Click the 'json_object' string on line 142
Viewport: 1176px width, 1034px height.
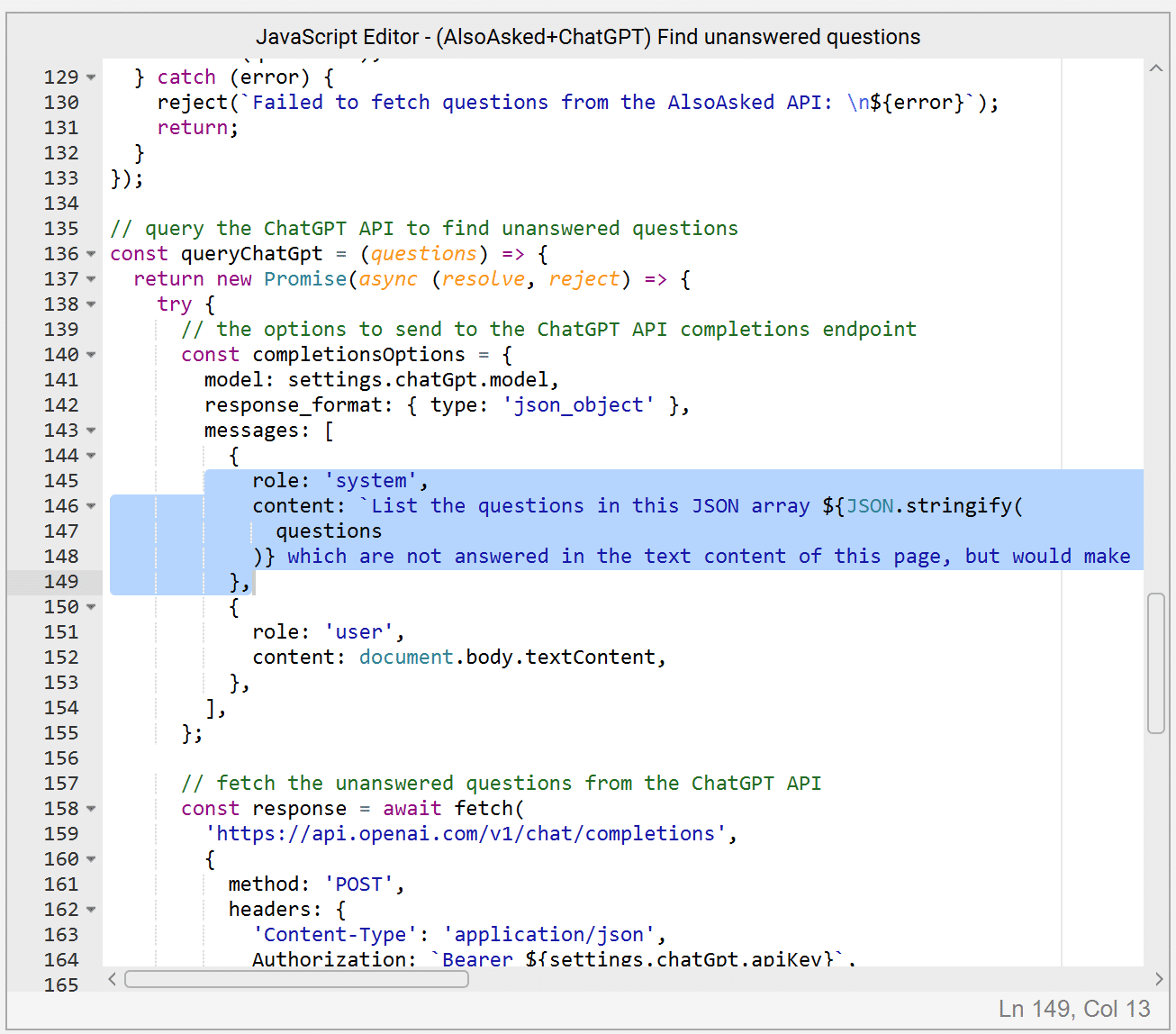point(579,405)
